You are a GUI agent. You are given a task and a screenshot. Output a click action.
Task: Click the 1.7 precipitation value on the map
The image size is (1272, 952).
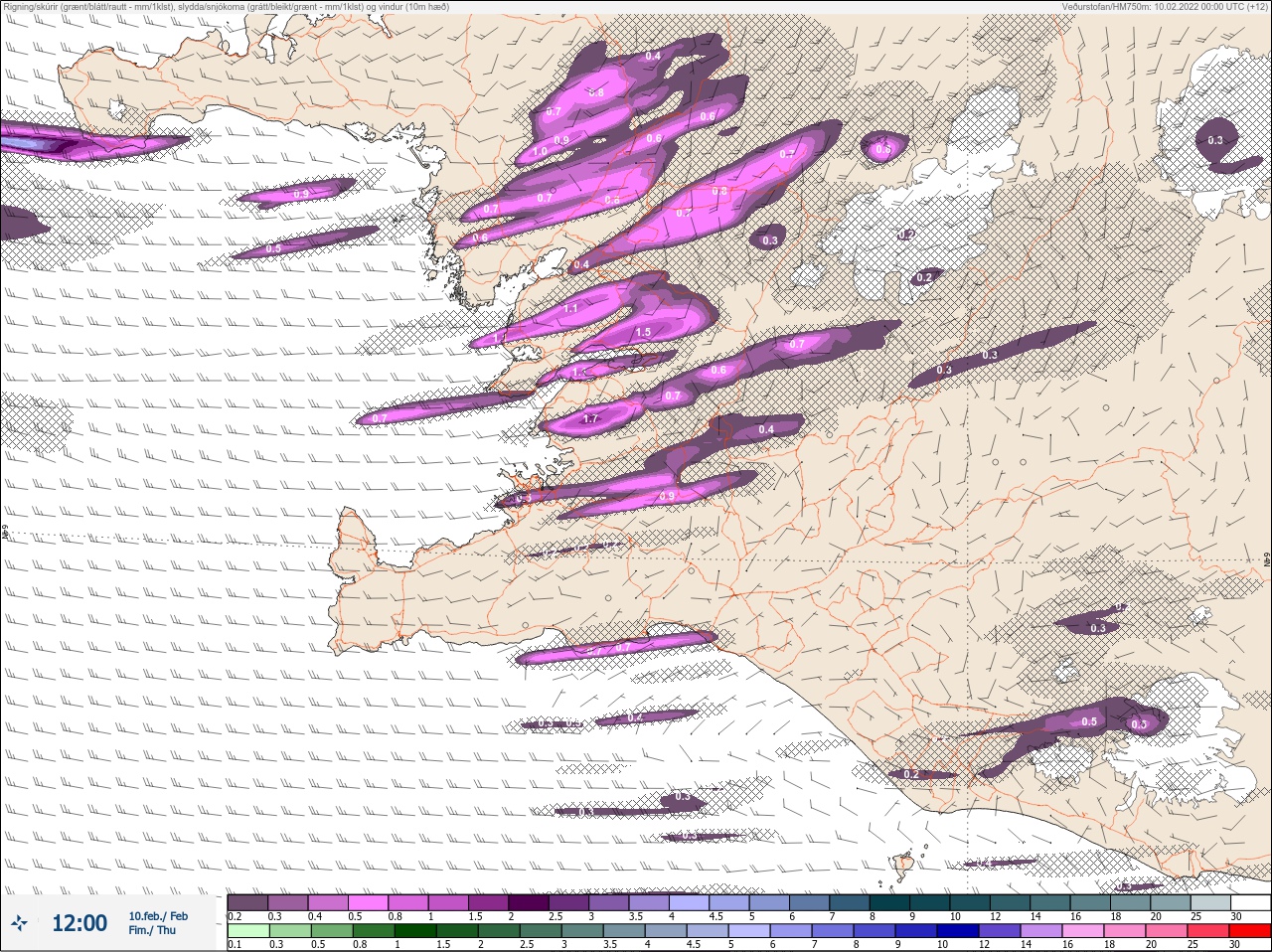590,419
